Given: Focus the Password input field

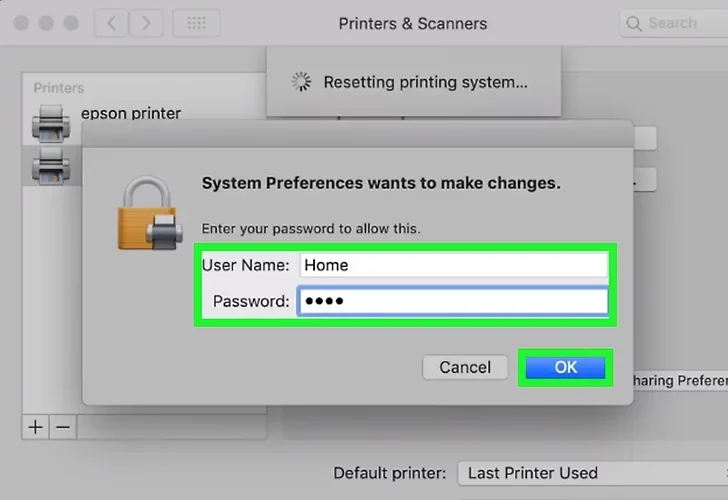Looking at the screenshot, I should coord(453,301).
